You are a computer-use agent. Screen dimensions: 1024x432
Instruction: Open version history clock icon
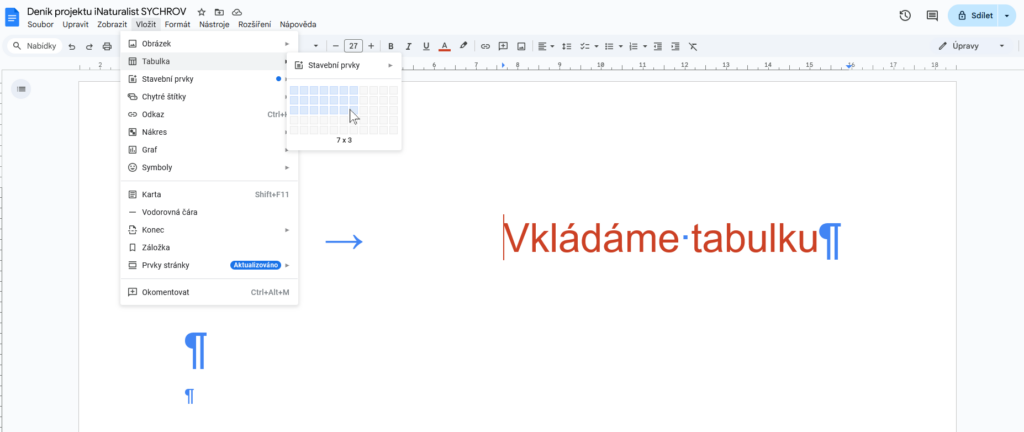(x=905, y=16)
